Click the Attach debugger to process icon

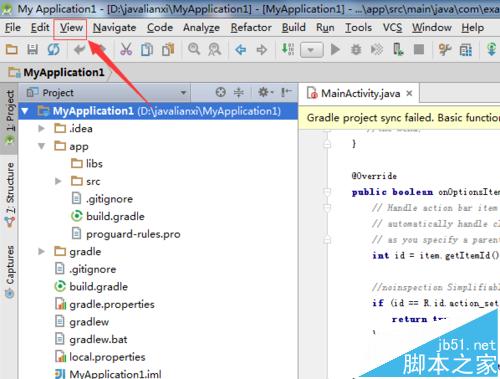pyautogui.click(x=398, y=50)
